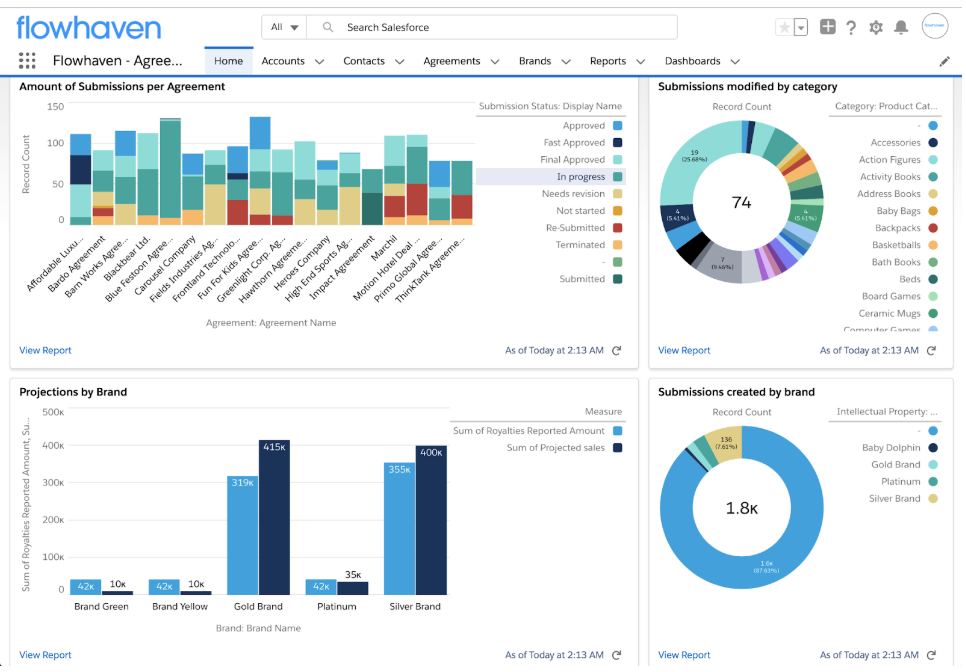Expand the Dashboards tab chevron
The width and height of the screenshot is (966, 672).
[735, 62]
